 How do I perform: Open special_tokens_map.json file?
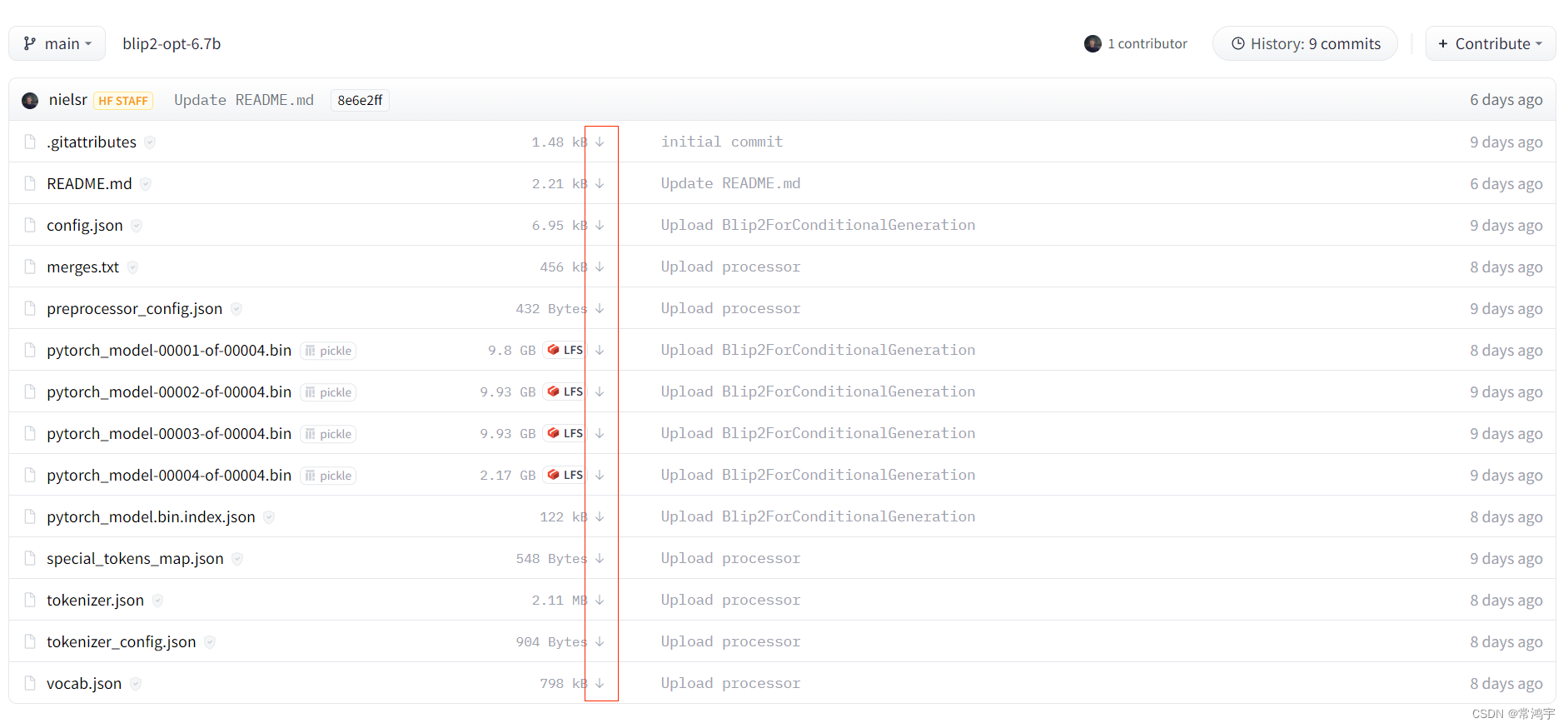click(135, 559)
